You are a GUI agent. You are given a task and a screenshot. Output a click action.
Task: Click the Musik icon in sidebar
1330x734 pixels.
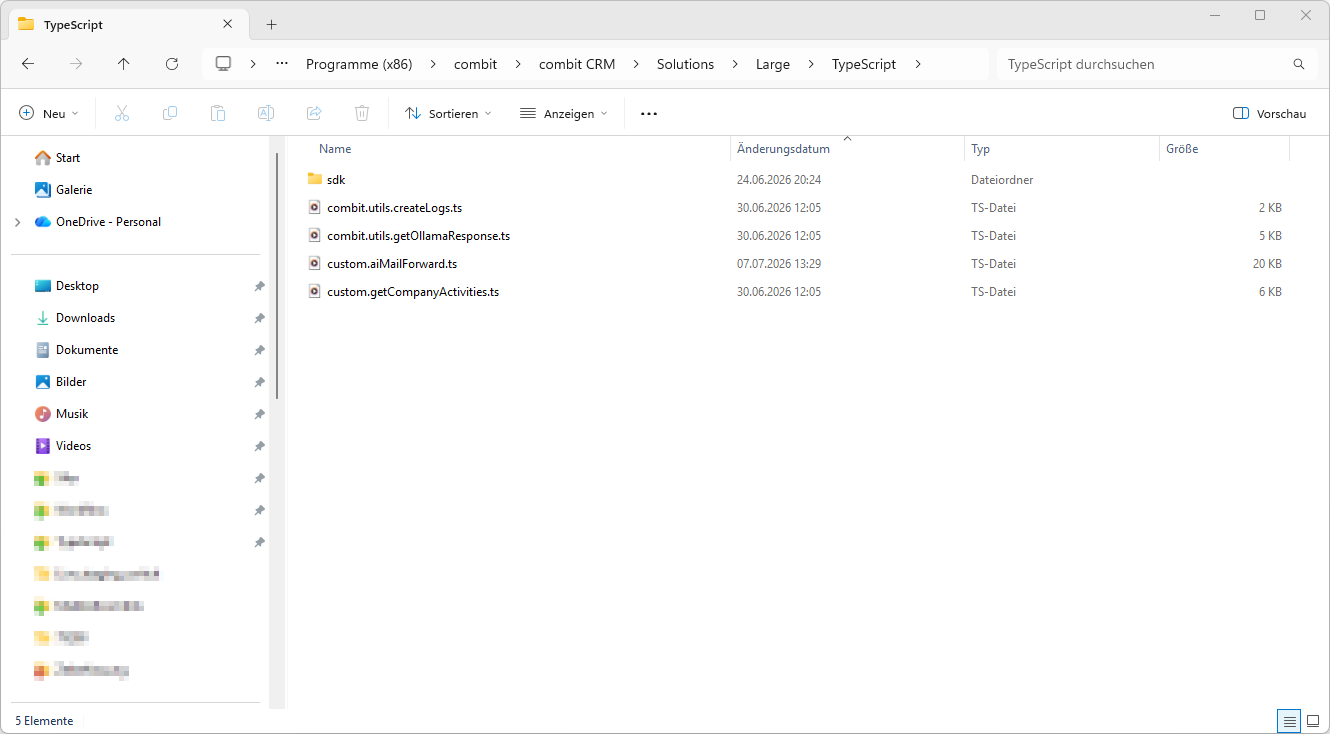42,414
